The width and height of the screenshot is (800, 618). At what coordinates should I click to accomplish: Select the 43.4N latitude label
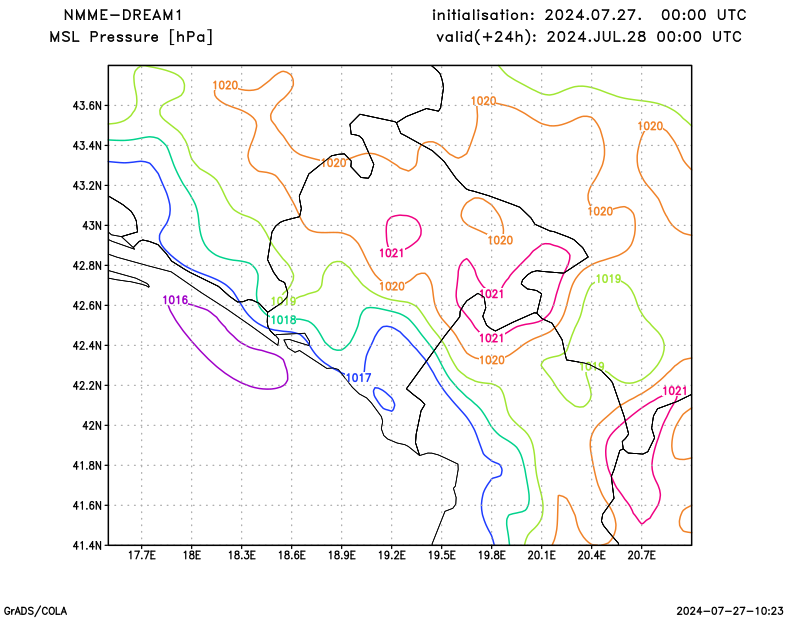coord(87,146)
